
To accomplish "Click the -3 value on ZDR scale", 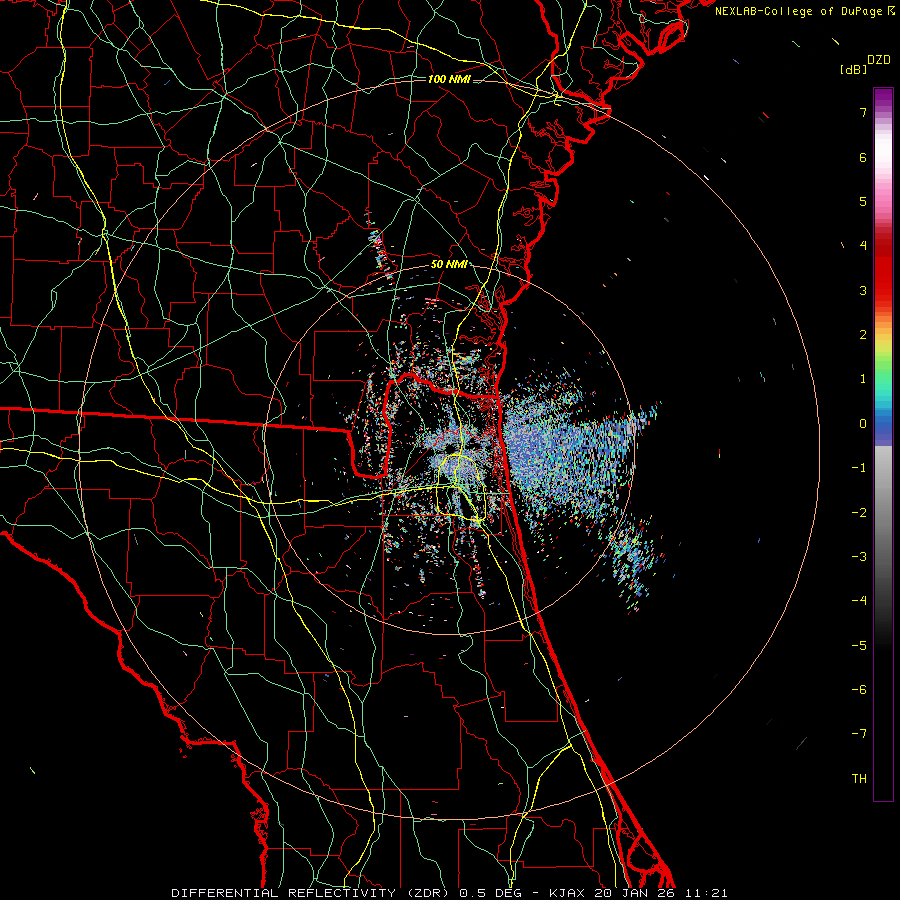I will (x=859, y=557).
